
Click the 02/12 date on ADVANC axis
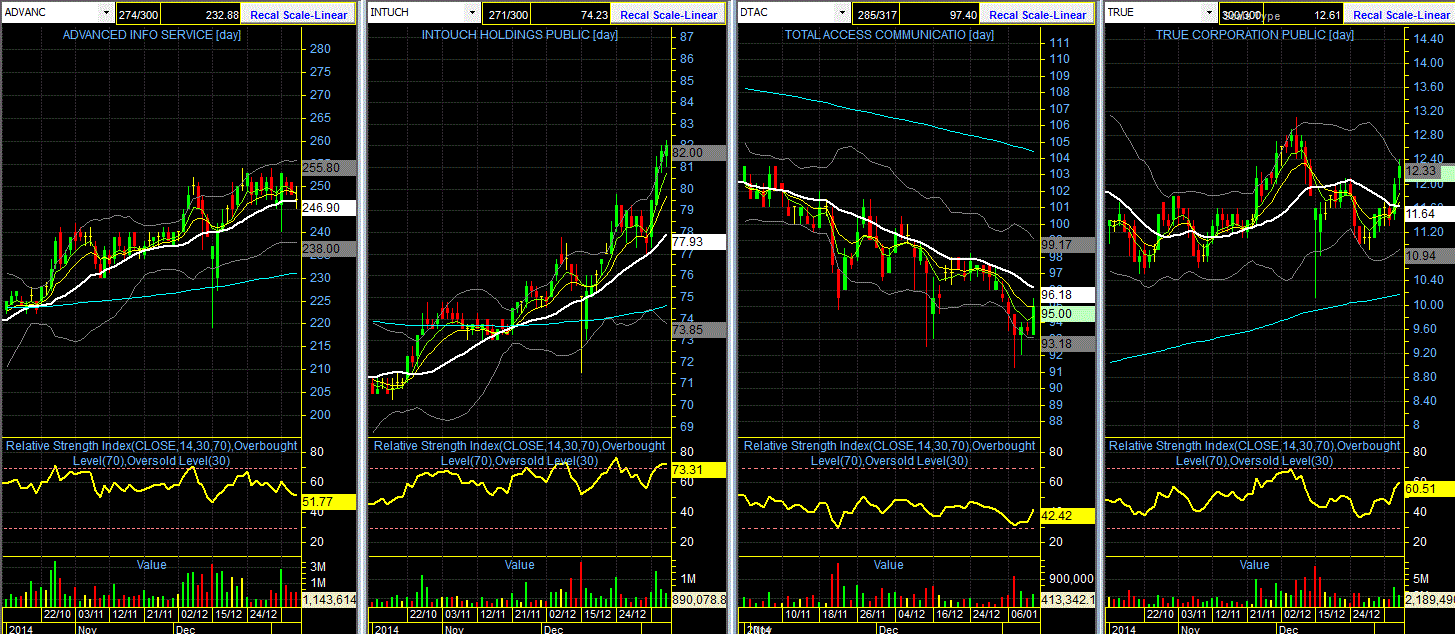coord(195,614)
